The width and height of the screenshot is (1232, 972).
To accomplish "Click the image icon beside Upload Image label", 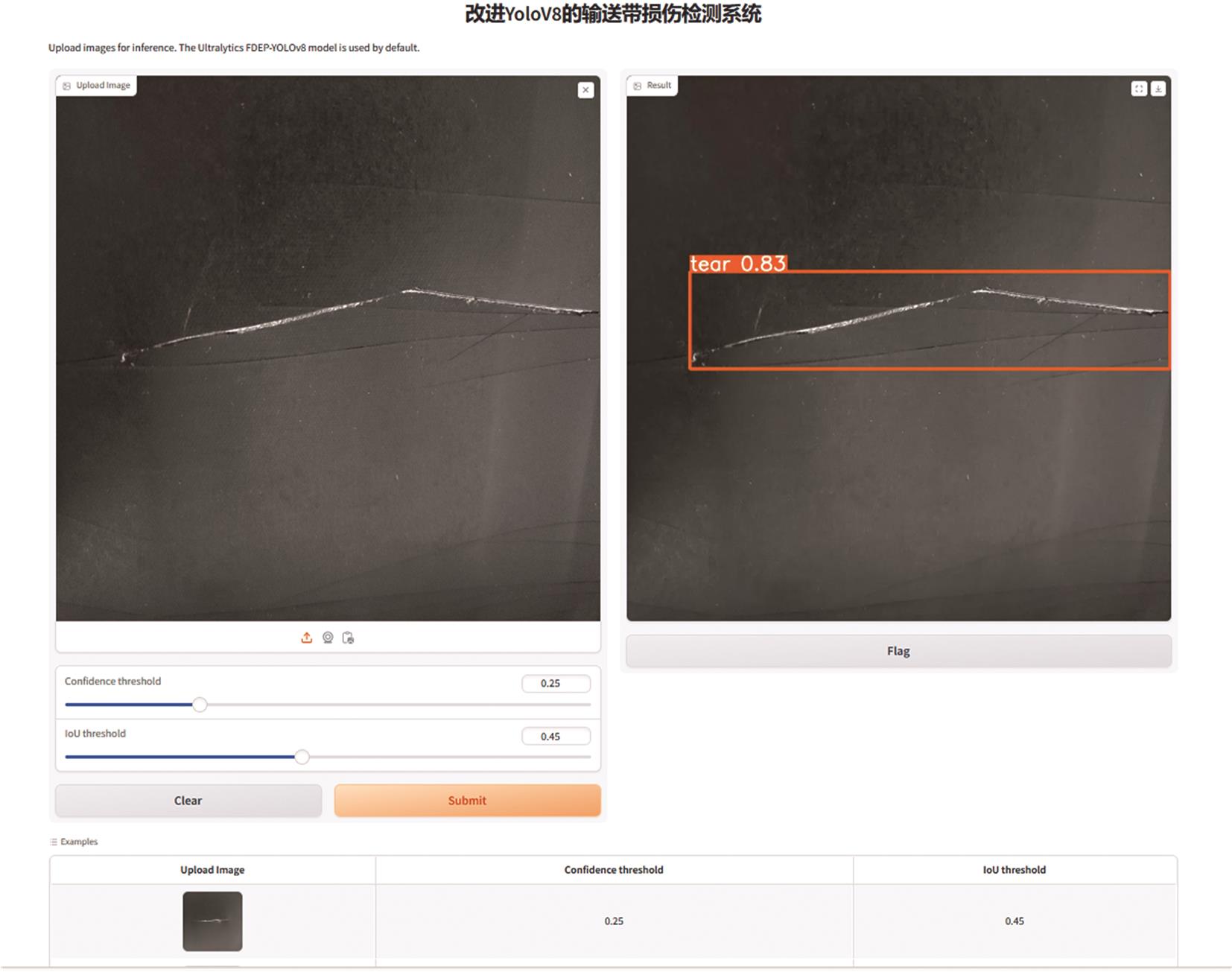I will (67, 86).
